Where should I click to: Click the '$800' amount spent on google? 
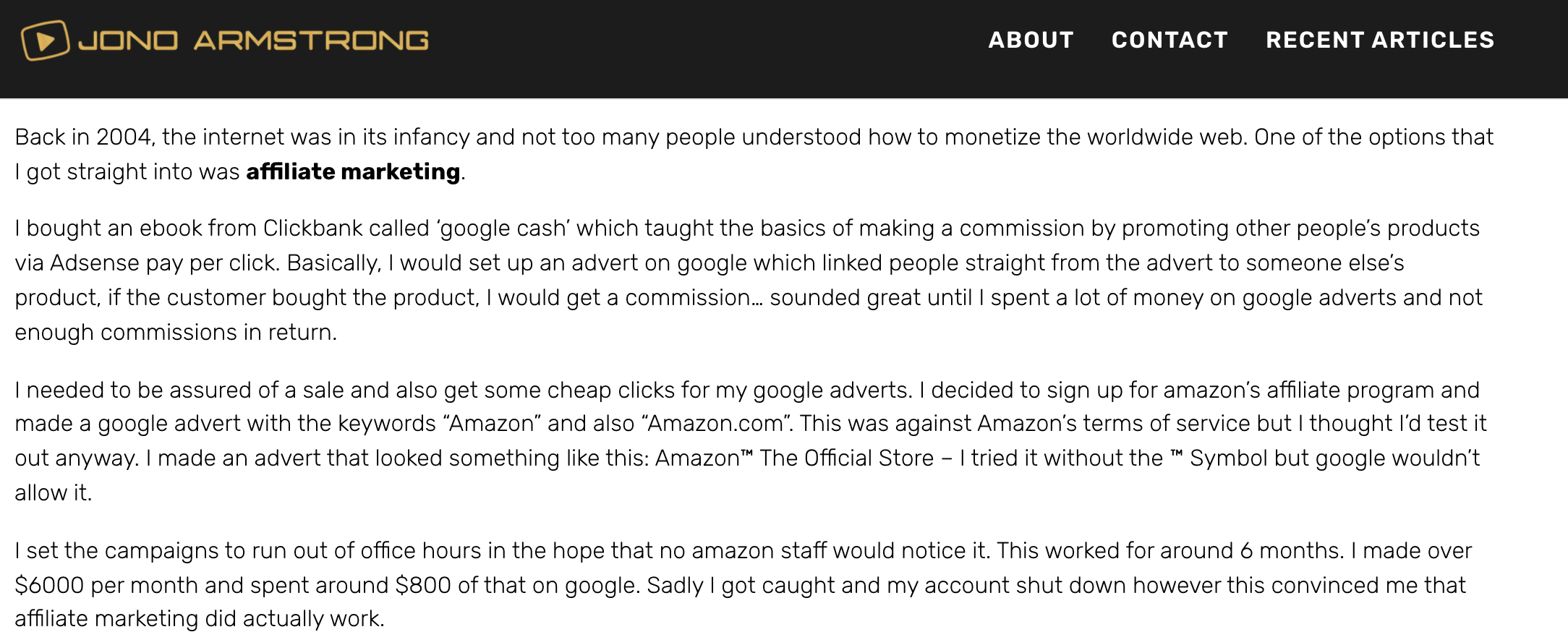[x=423, y=585]
